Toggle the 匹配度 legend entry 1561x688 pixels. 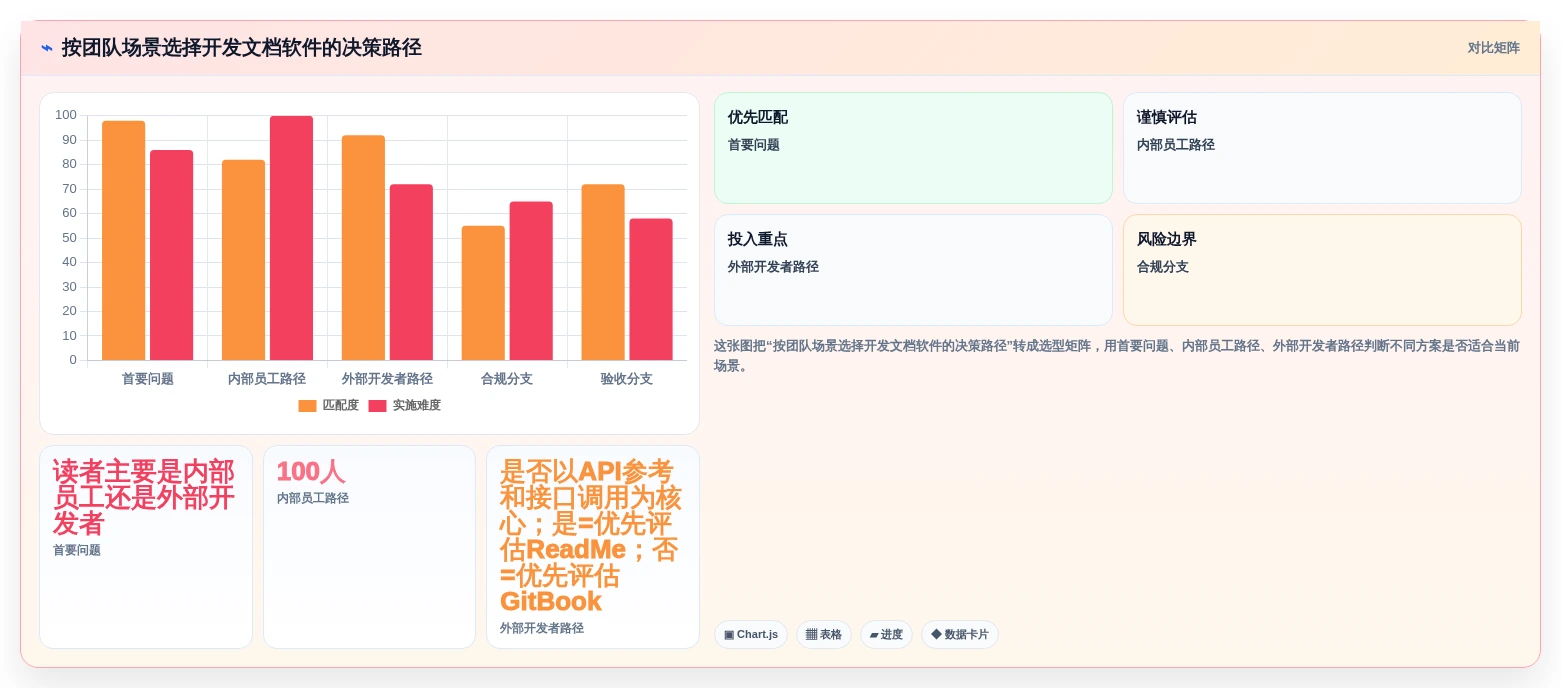(329, 405)
